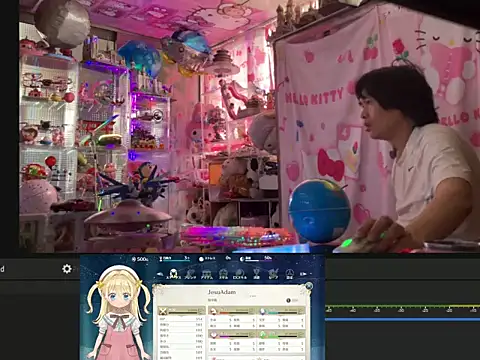Click the back arrow in game menu
480x360 pixels.
160,274
